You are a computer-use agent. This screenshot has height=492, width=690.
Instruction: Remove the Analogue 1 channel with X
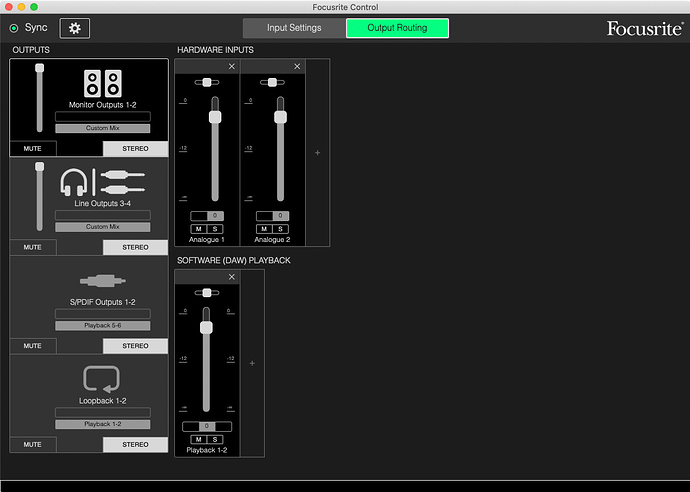coord(231,66)
